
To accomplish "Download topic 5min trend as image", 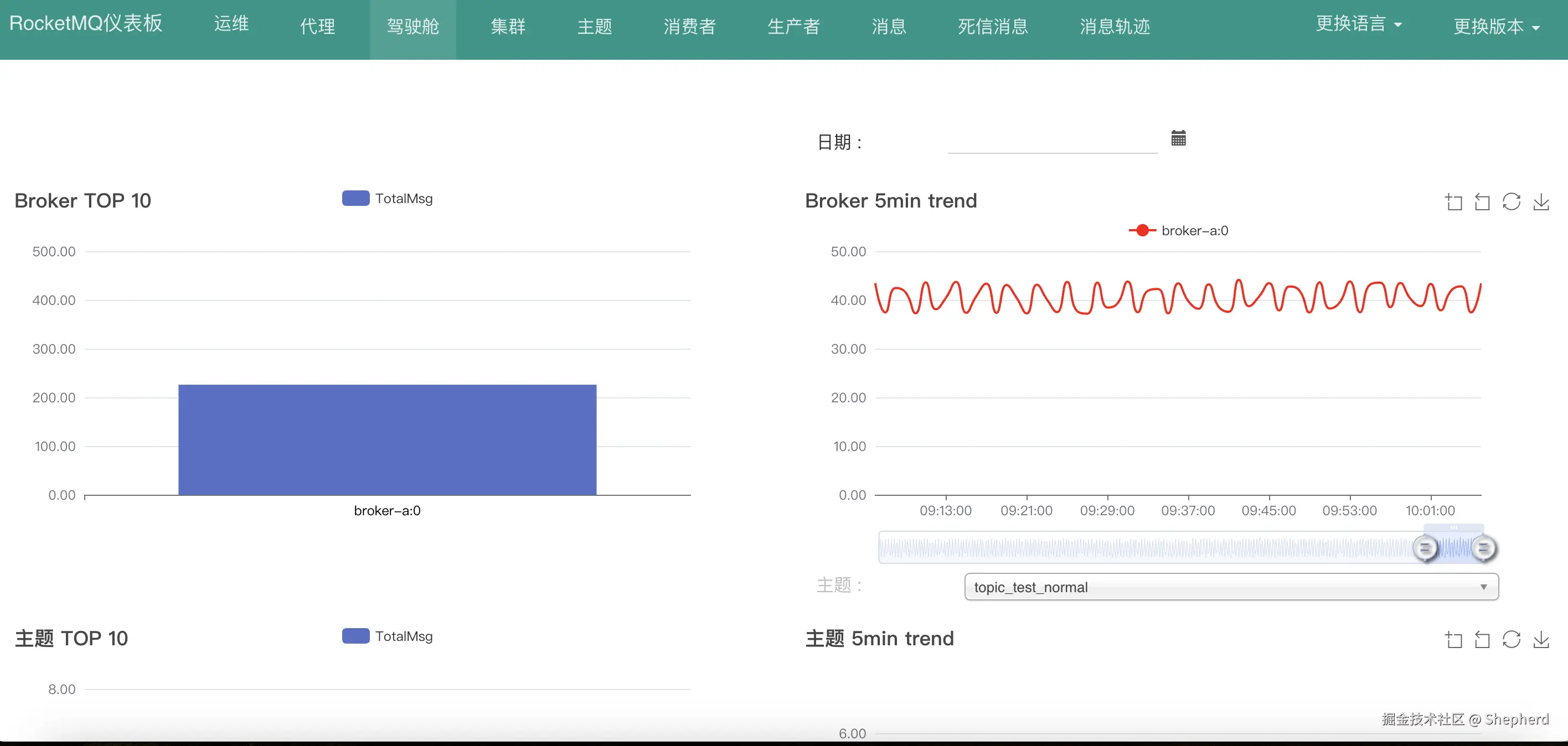I will [x=1541, y=640].
